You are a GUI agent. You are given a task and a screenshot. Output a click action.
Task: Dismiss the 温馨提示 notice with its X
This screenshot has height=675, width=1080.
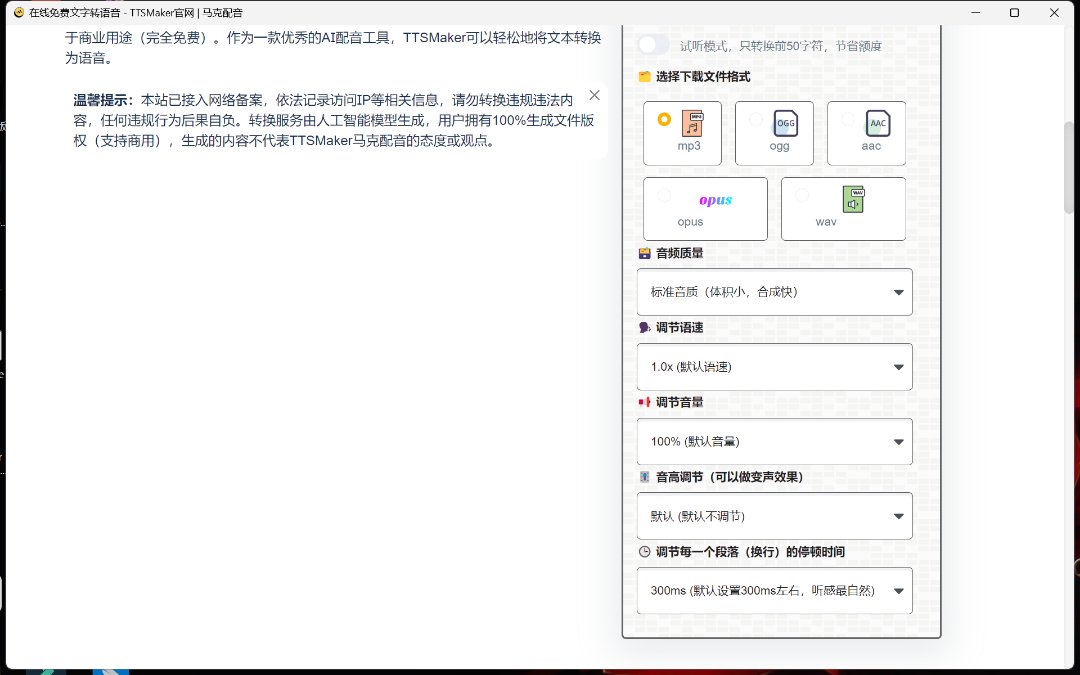click(x=595, y=95)
